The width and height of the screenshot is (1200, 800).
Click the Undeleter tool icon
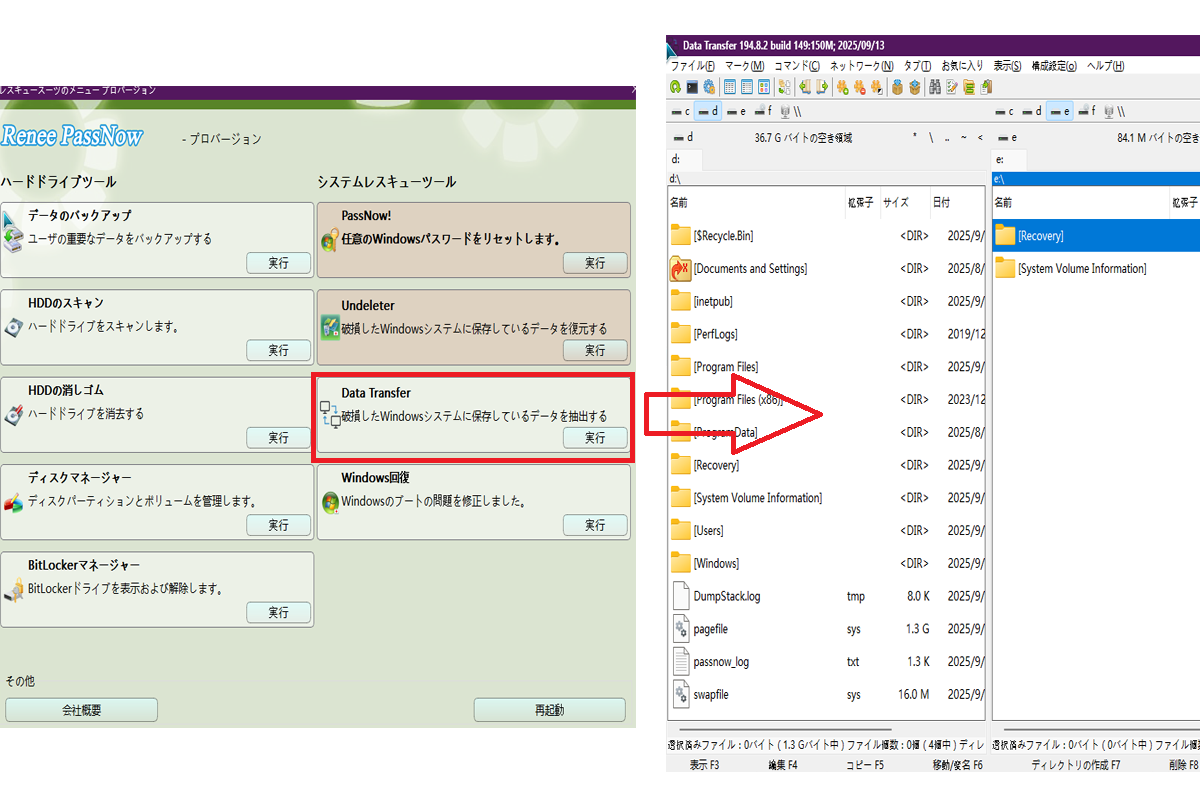(x=330, y=327)
